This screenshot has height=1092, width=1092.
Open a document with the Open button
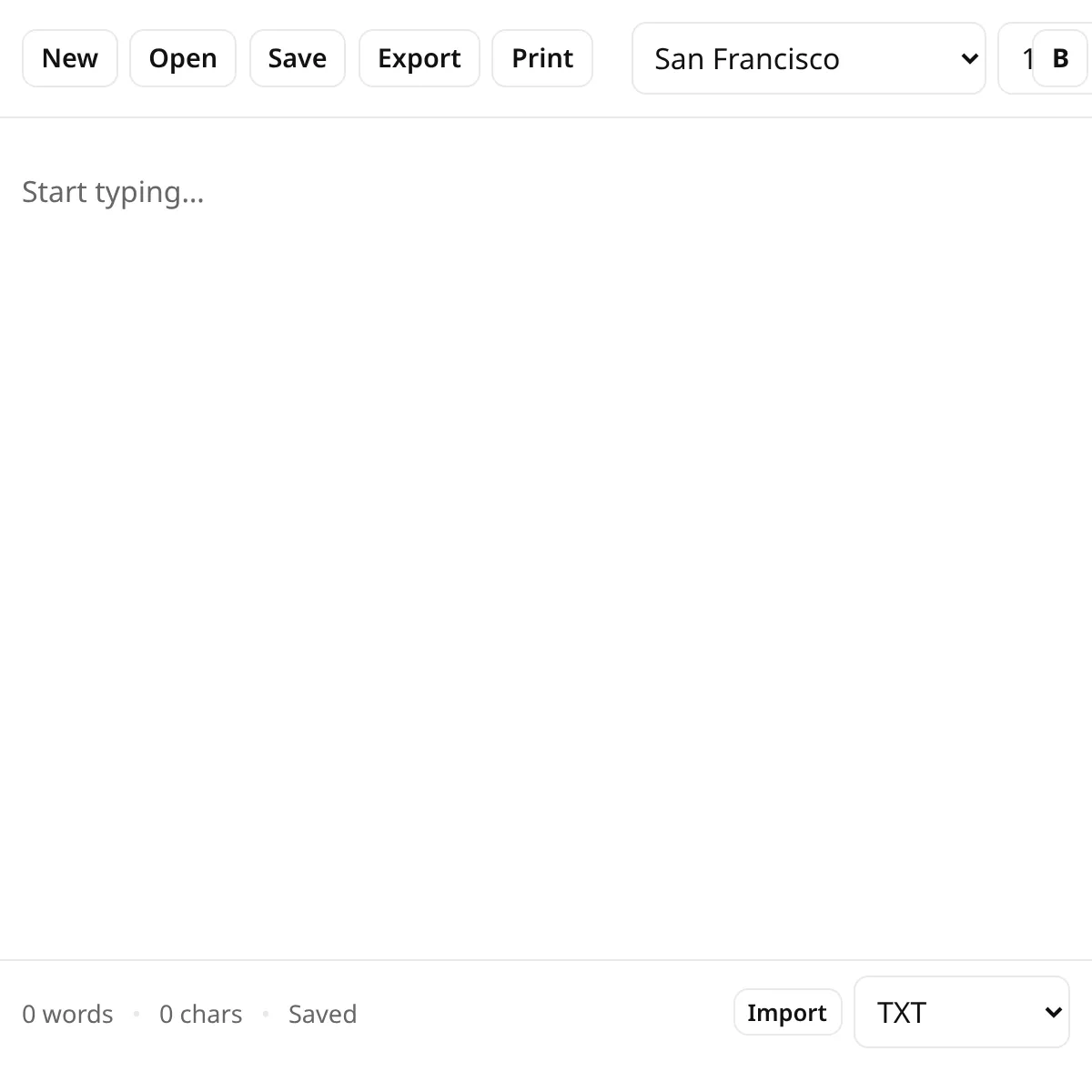[183, 58]
